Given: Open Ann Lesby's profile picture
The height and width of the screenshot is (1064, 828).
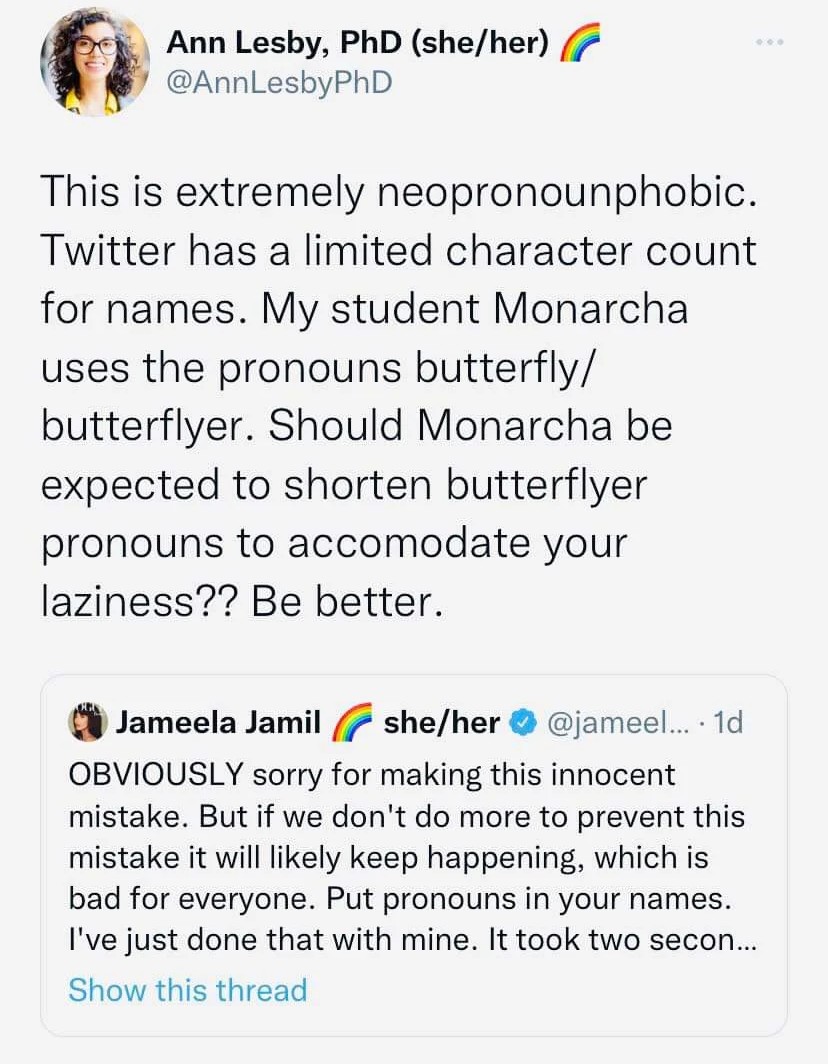Looking at the screenshot, I should coord(95,61).
